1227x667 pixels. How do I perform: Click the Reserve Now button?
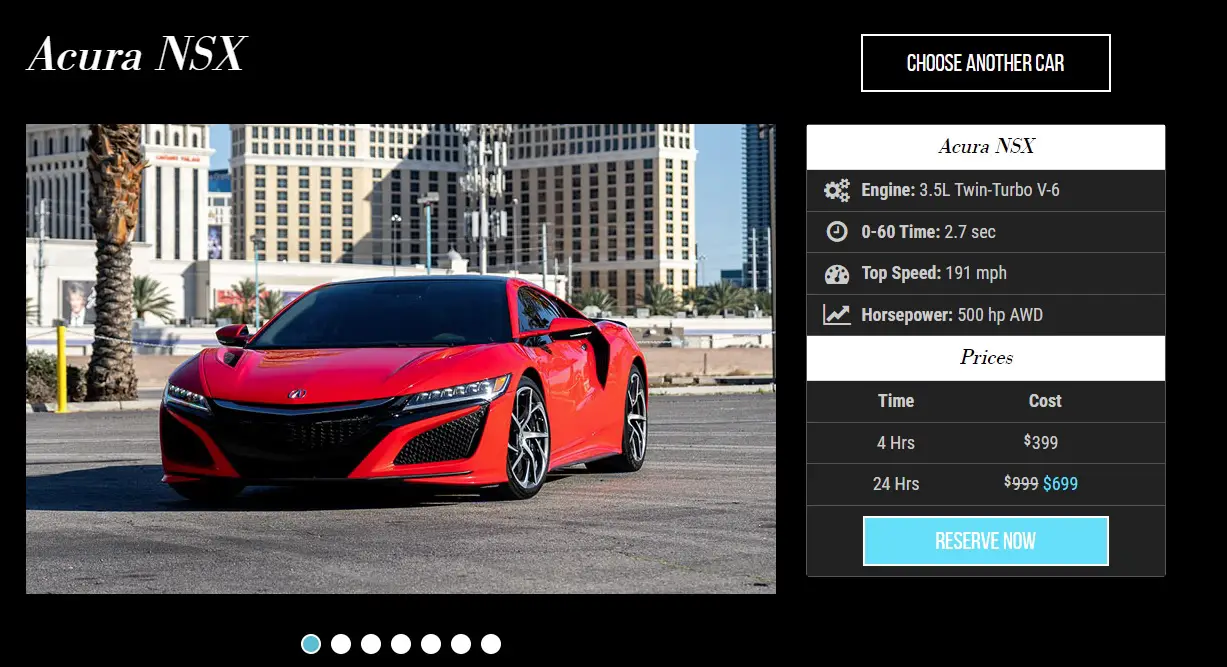(985, 541)
